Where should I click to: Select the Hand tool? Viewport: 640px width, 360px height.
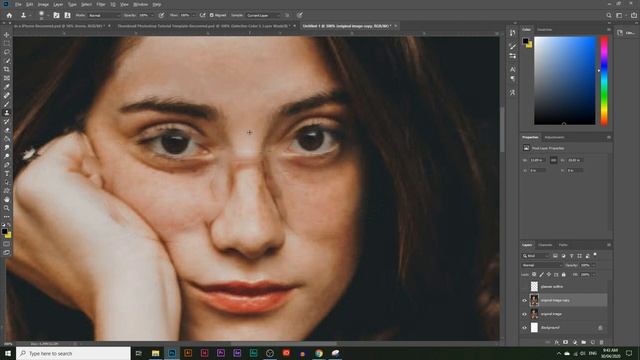click(7, 200)
